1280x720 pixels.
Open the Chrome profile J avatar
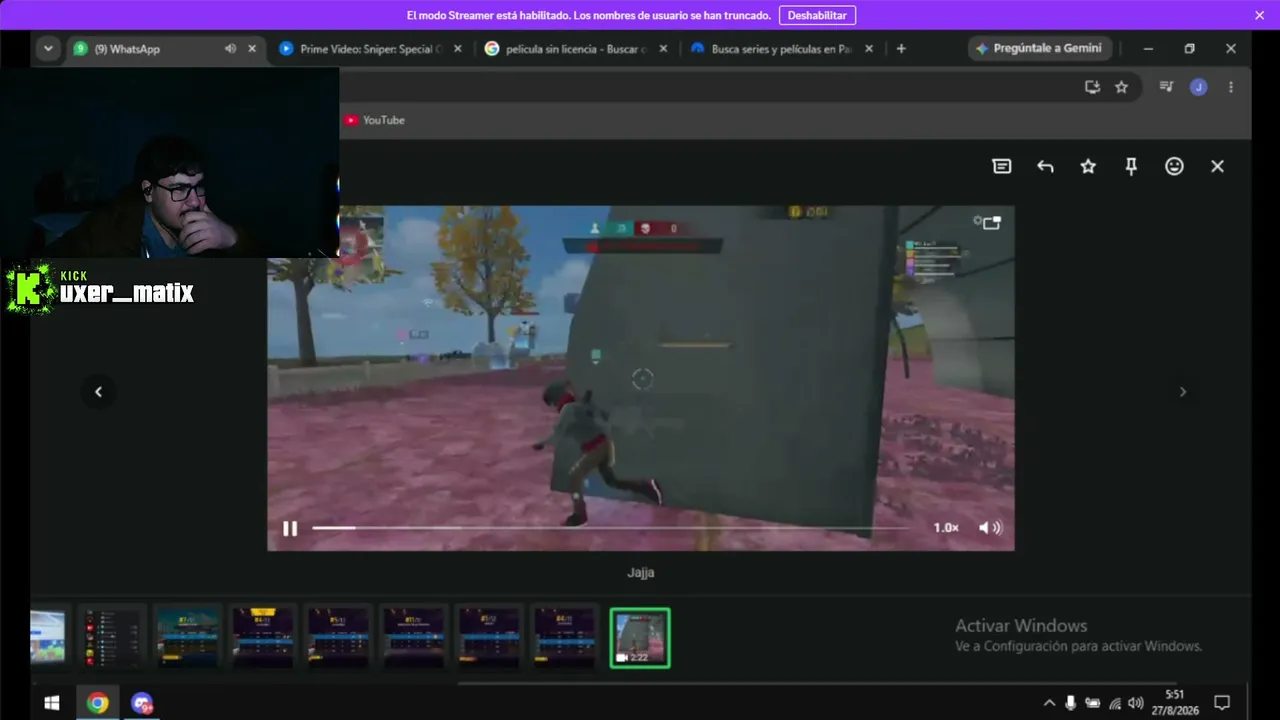(x=1198, y=87)
